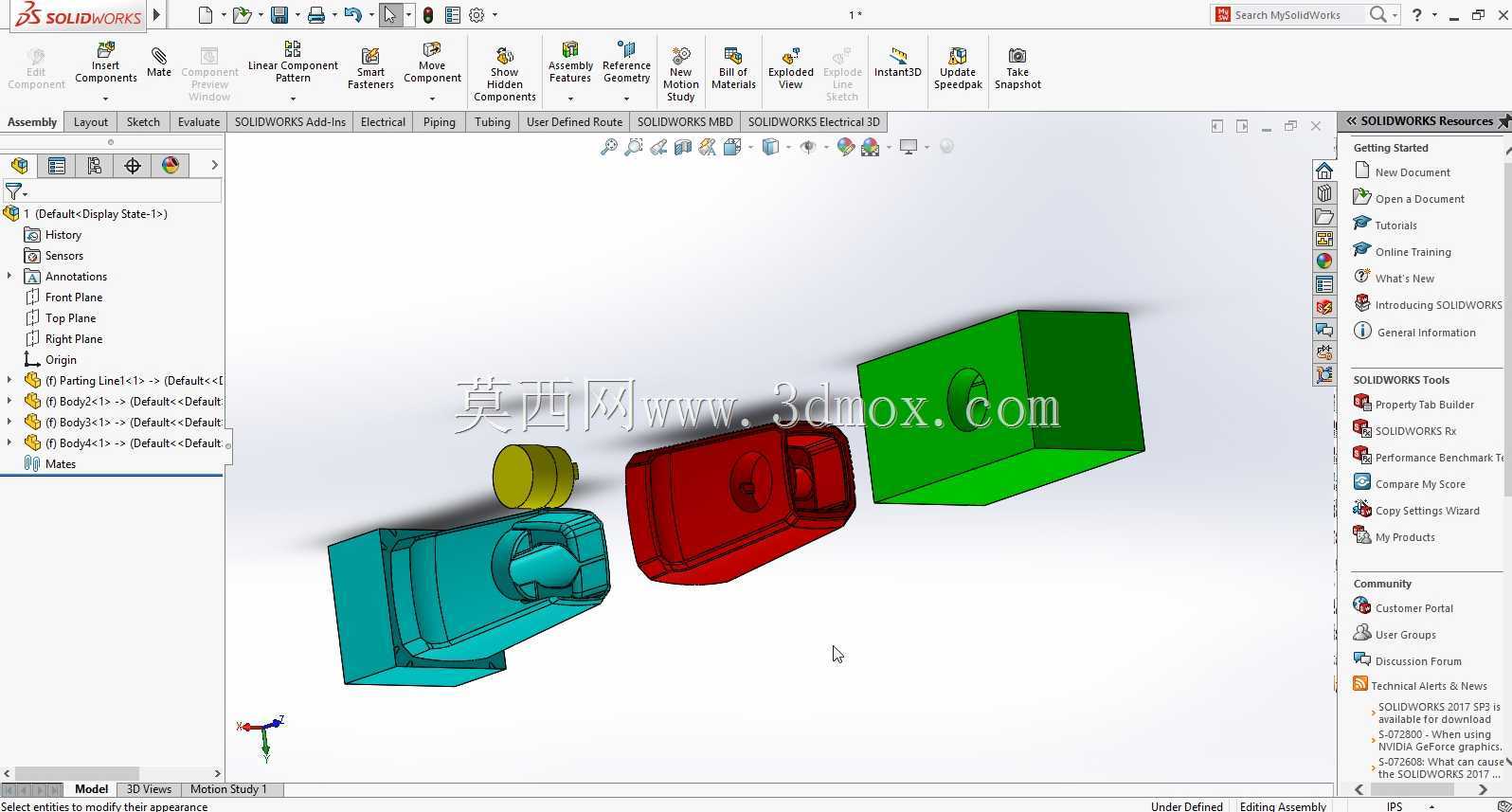Select the Front Plane tree item

pos(74,298)
